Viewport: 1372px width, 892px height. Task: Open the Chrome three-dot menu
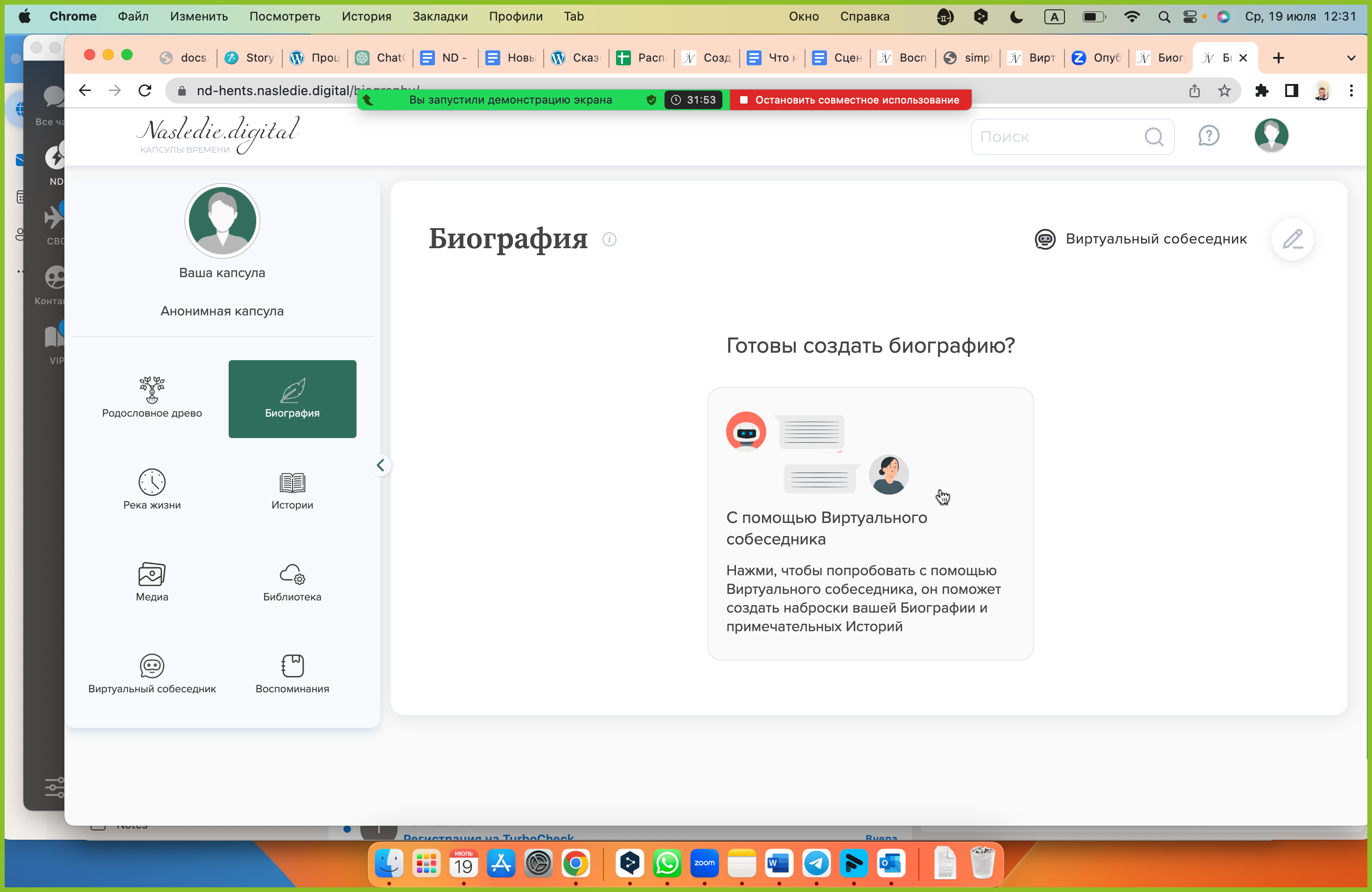[1351, 91]
